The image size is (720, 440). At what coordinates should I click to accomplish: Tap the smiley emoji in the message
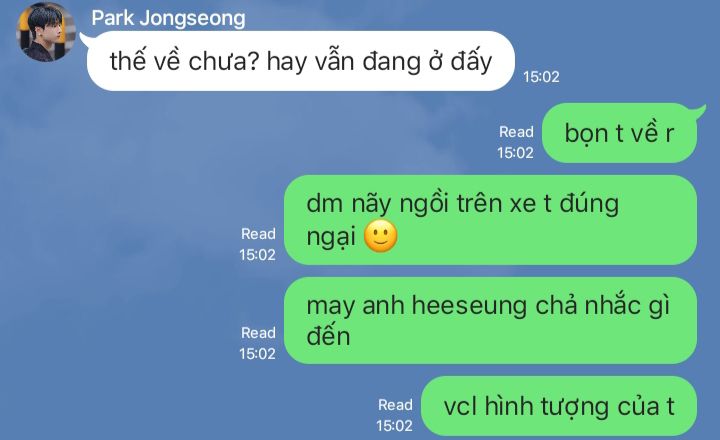tap(381, 236)
